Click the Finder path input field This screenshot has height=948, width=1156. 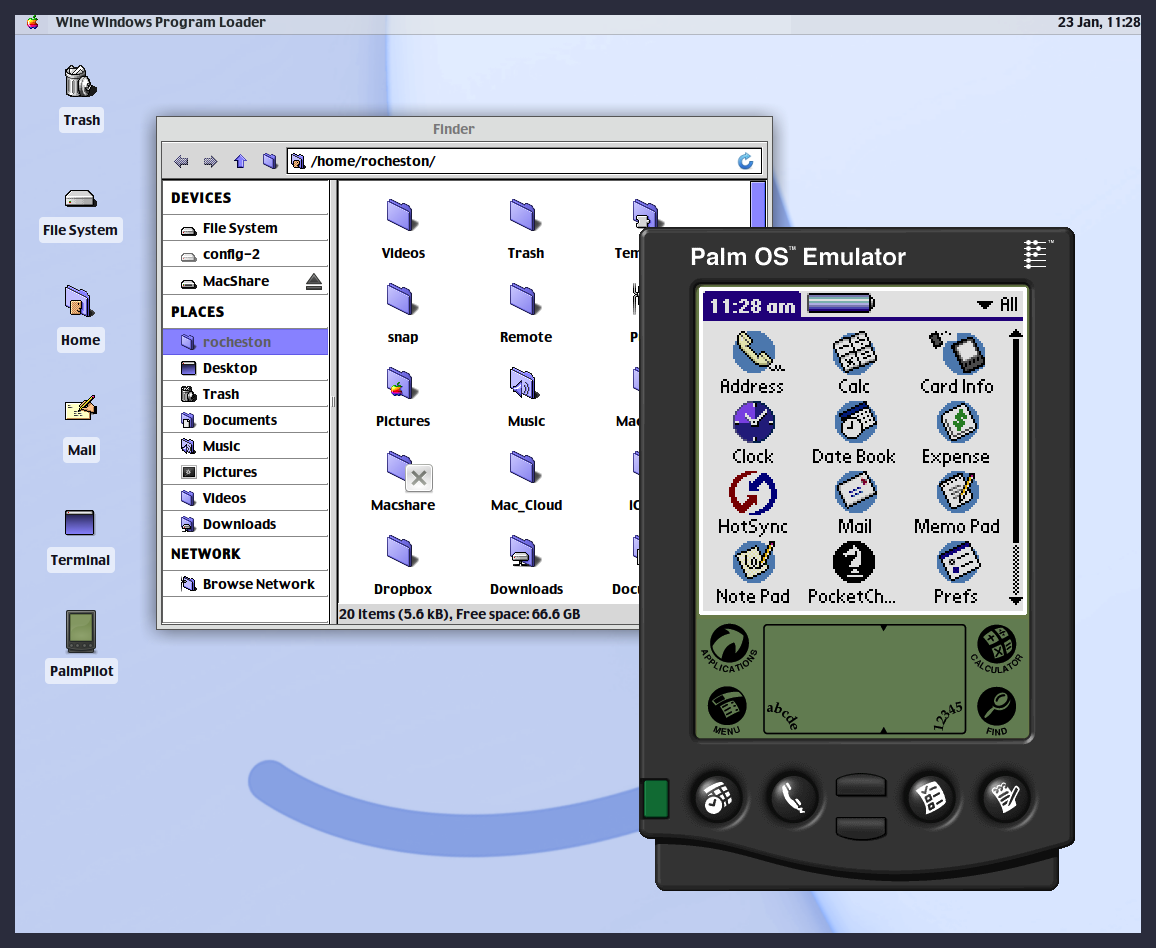pos(520,161)
